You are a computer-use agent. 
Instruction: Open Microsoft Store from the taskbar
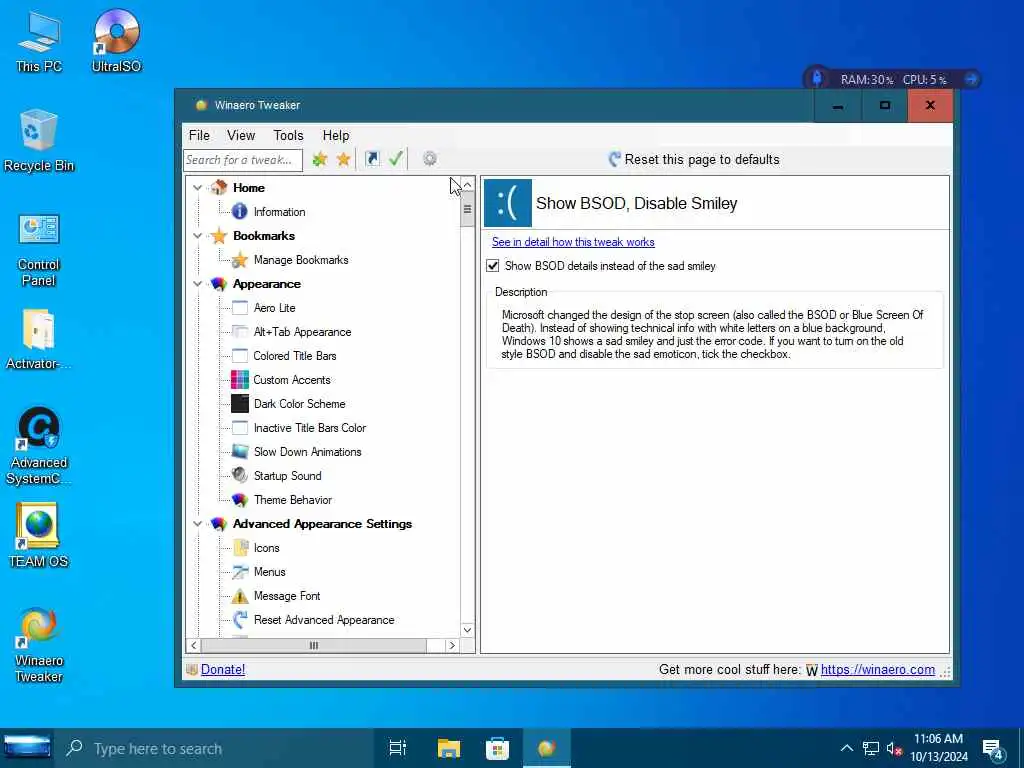(498, 748)
